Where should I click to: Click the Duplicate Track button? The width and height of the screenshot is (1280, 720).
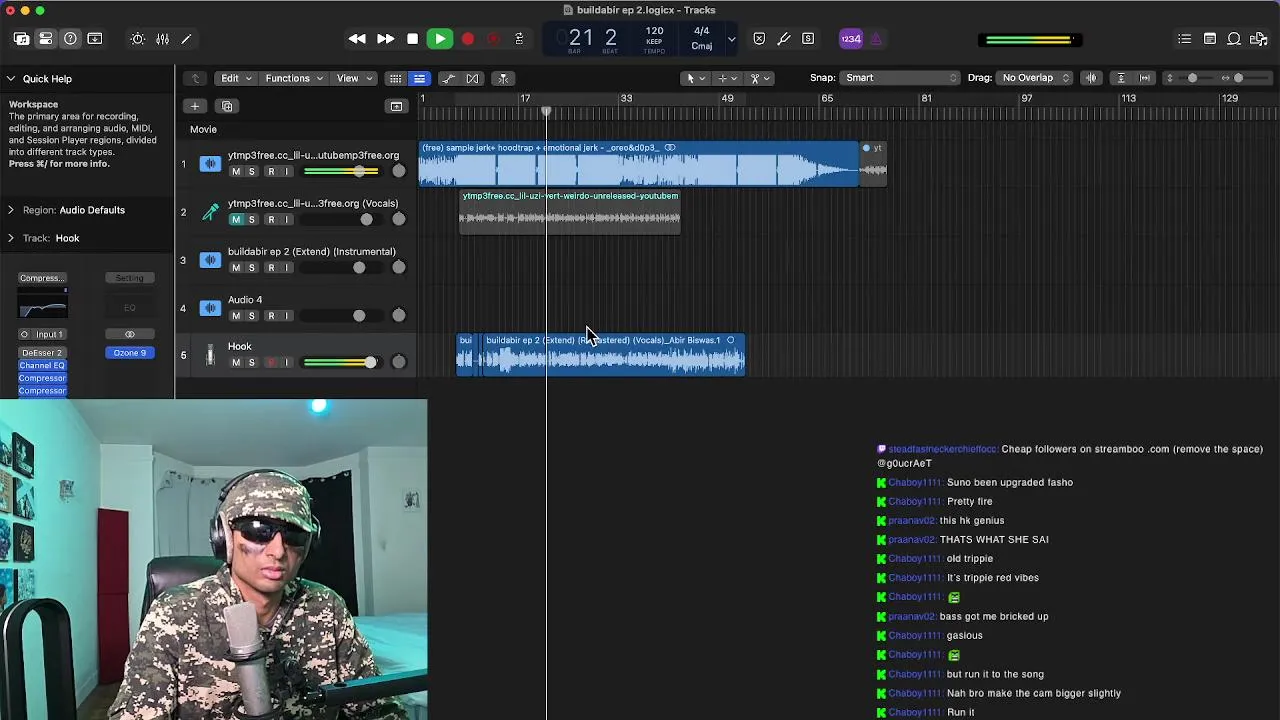point(227,106)
